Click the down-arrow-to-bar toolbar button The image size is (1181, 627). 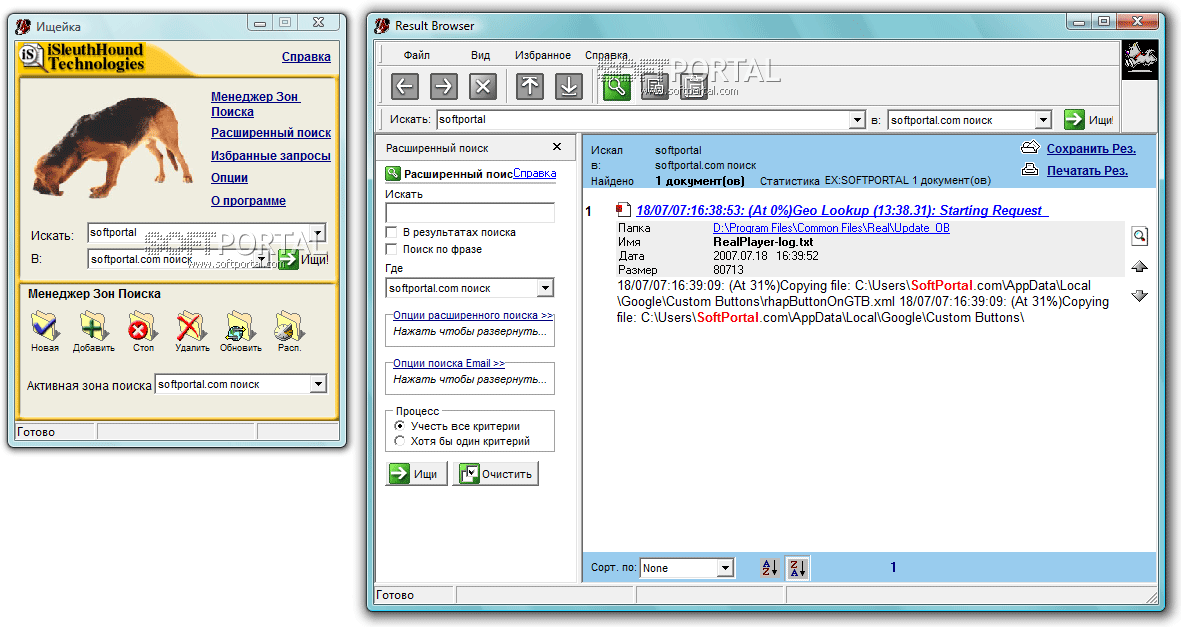569,86
